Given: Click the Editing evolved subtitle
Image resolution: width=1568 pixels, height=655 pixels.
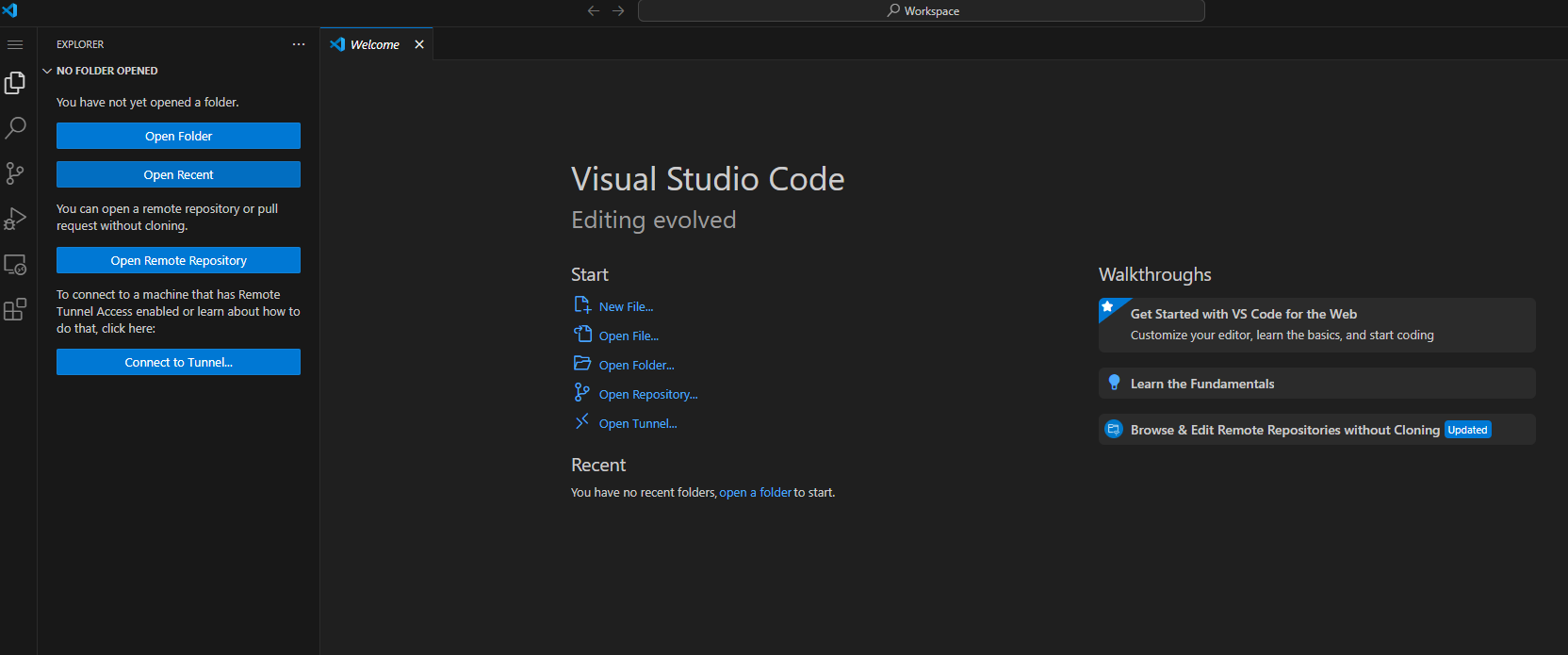Looking at the screenshot, I should click(x=654, y=220).
